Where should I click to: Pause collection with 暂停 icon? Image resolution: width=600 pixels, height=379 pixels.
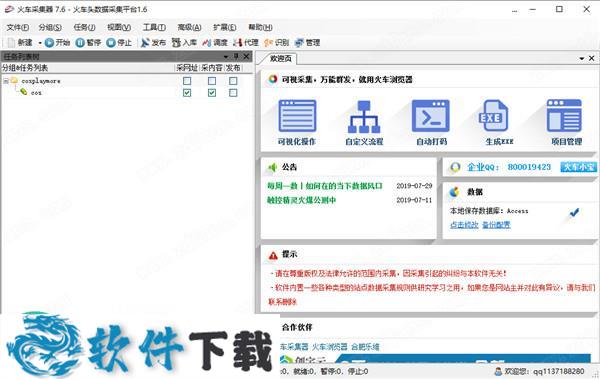(x=80, y=42)
